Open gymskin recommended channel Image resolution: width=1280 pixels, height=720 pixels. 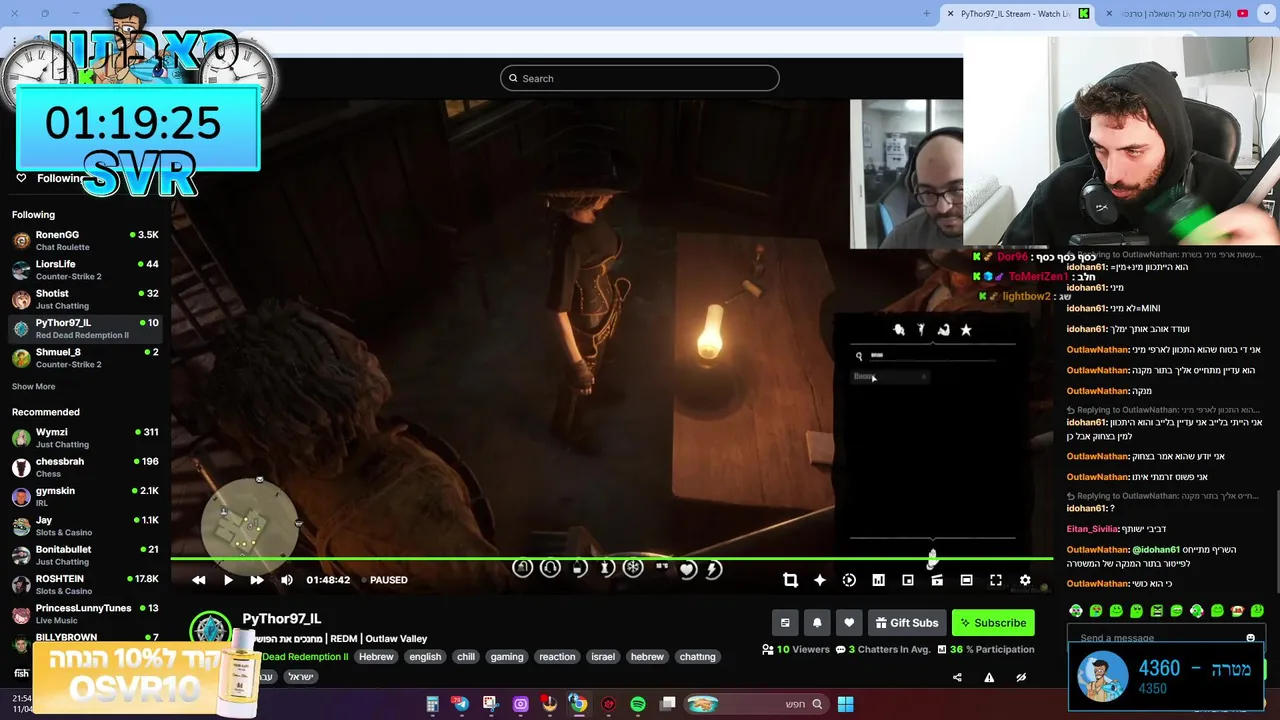85,496
